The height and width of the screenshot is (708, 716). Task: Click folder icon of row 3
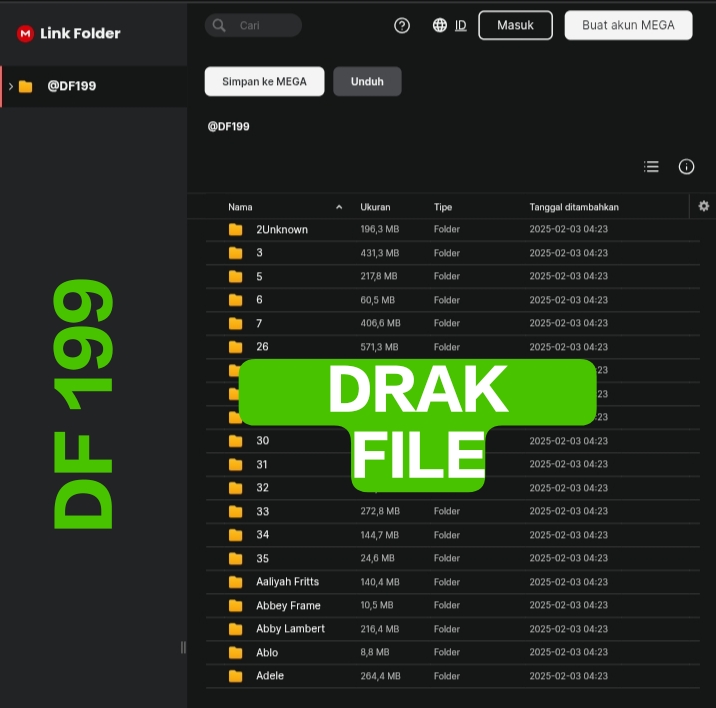pos(236,253)
